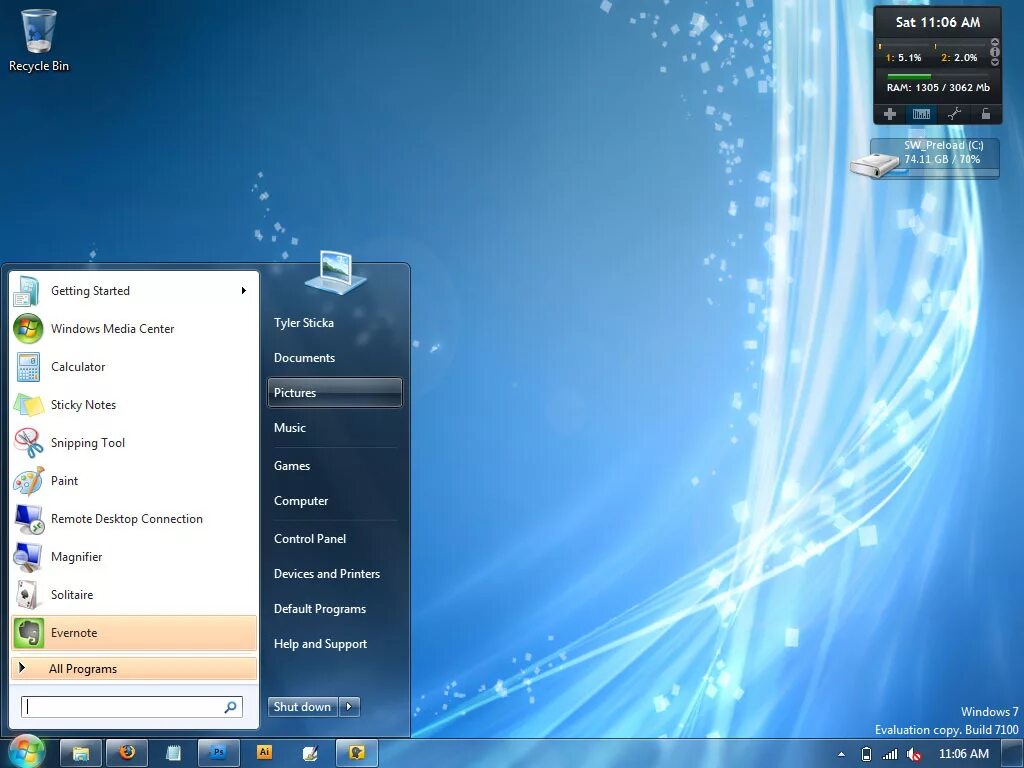Switch to Photoshop on the taskbar
The width and height of the screenshot is (1024, 768).
pyautogui.click(x=219, y=754)
